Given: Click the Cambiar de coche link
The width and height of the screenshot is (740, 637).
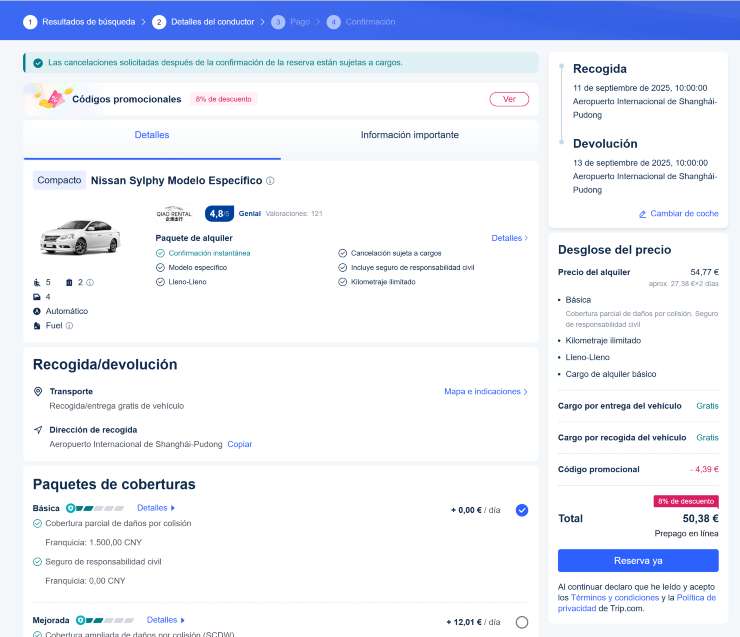Looking at the screenshot, I should 684,214.
